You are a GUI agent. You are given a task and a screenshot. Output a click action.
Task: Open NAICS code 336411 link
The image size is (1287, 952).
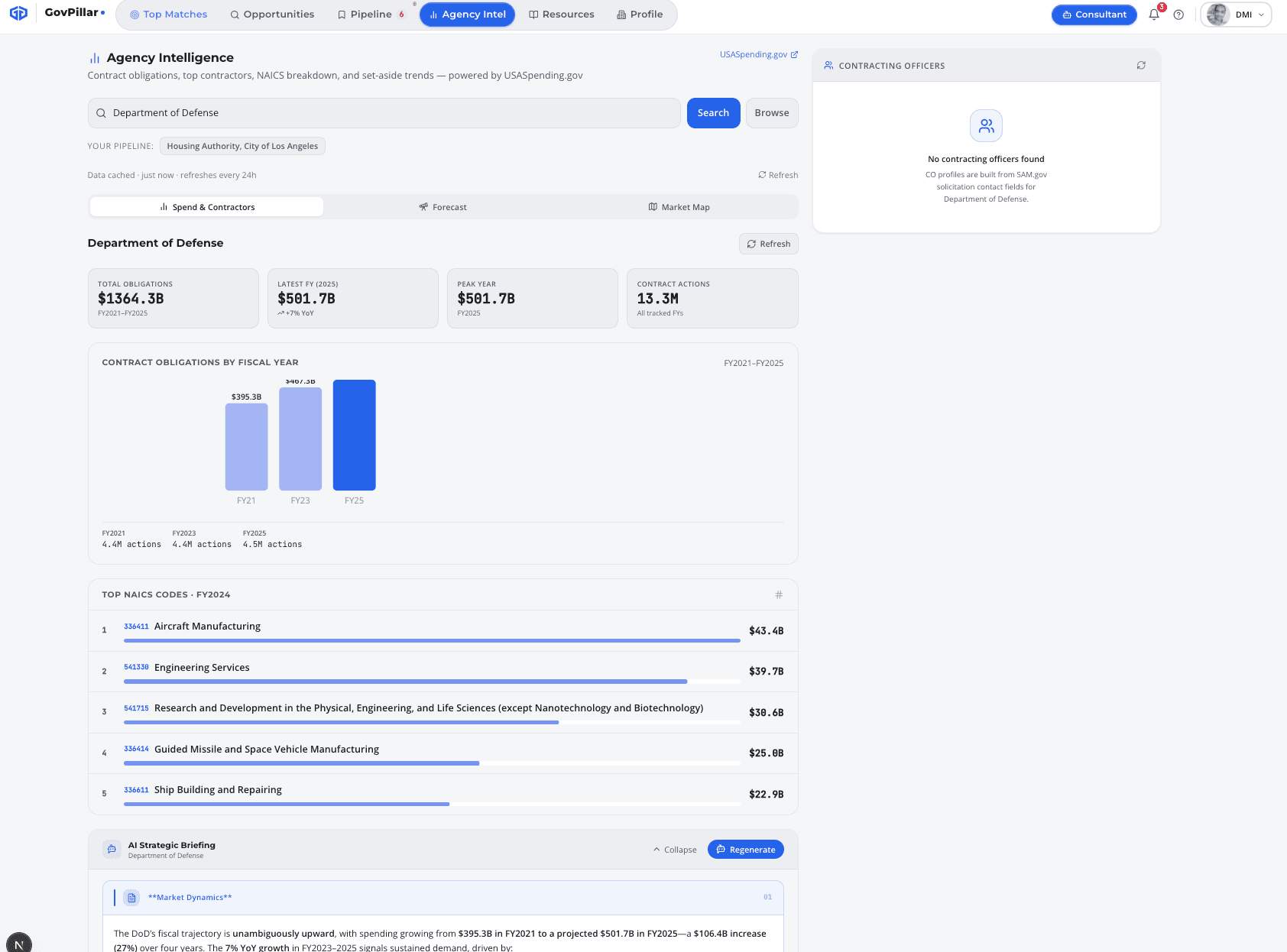click(136, 627)
